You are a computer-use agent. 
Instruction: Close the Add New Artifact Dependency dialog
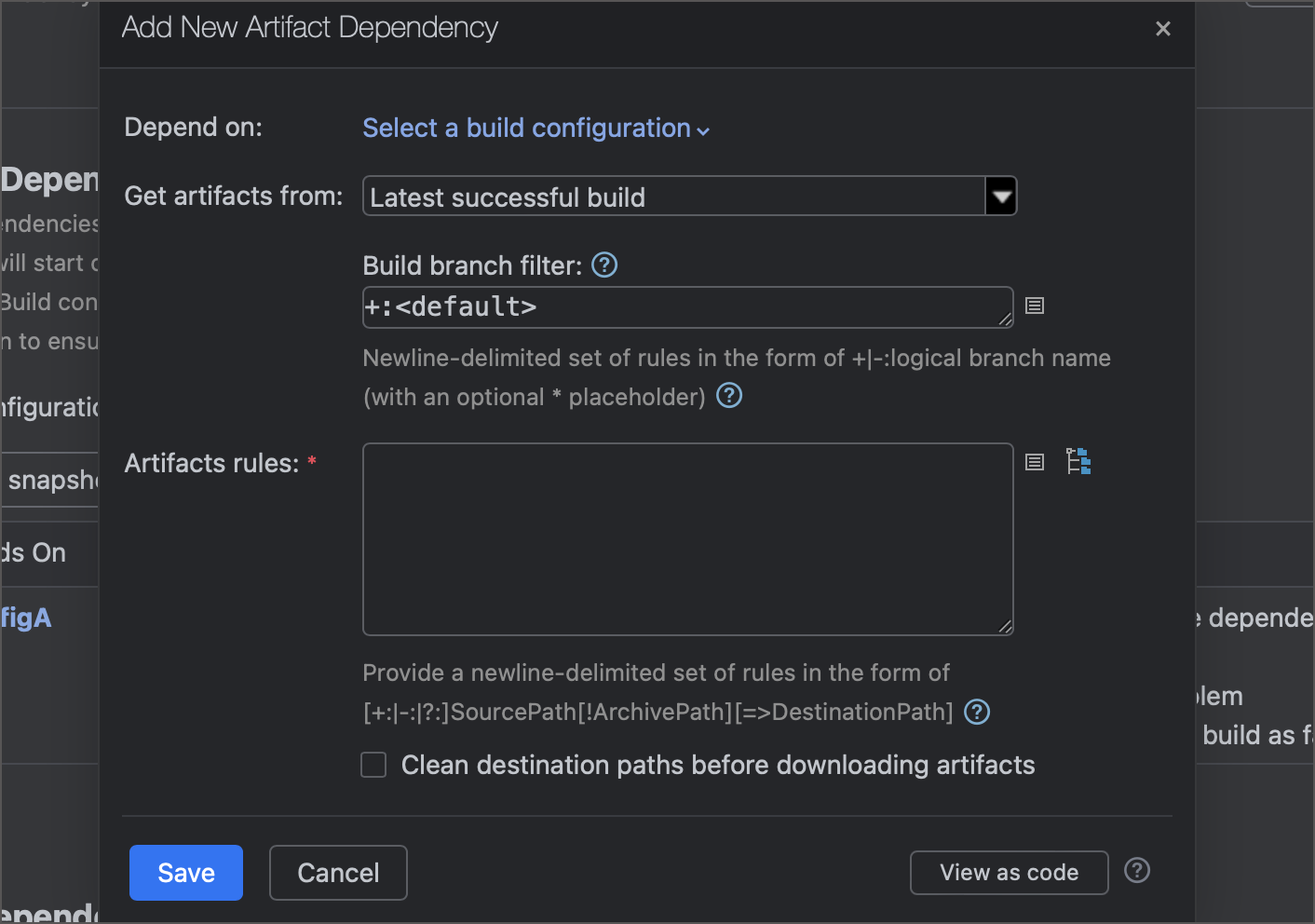(x=1162, y=28)
